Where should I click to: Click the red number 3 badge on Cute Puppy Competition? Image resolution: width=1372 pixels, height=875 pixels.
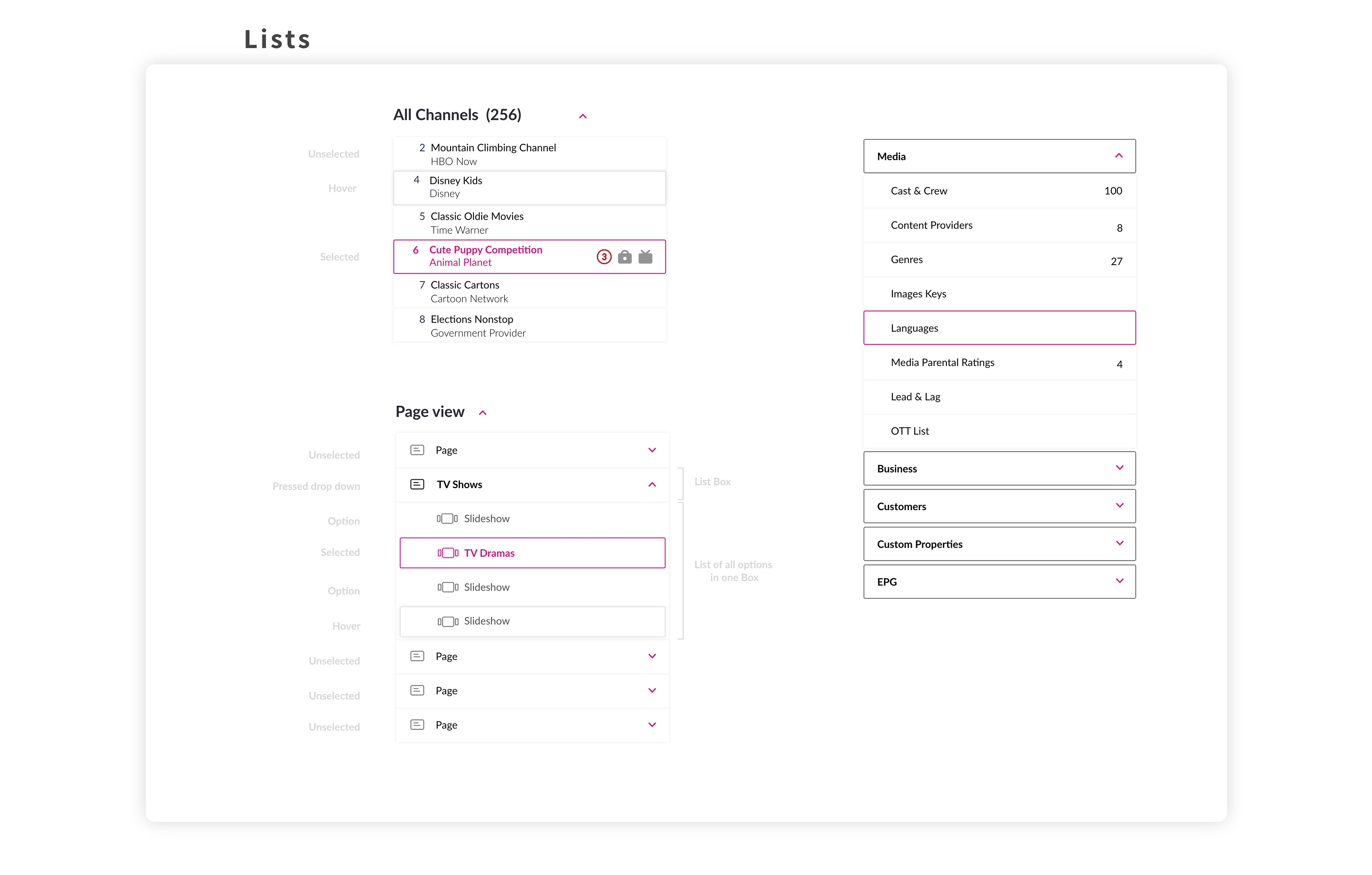click(604, 257)
